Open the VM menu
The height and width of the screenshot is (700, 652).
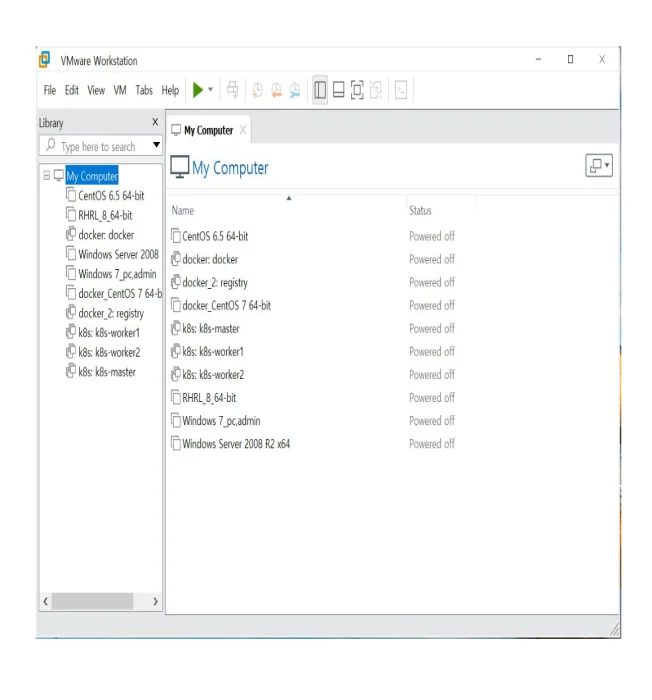(x=120, y=90)
